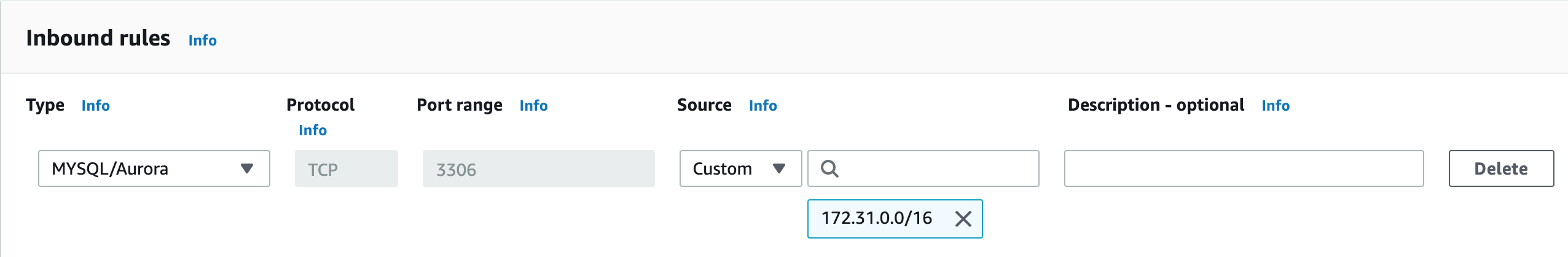Click the Inbound rules heading
The width and height of the screenshot is (1568, 257).
(x=98, y=38)
